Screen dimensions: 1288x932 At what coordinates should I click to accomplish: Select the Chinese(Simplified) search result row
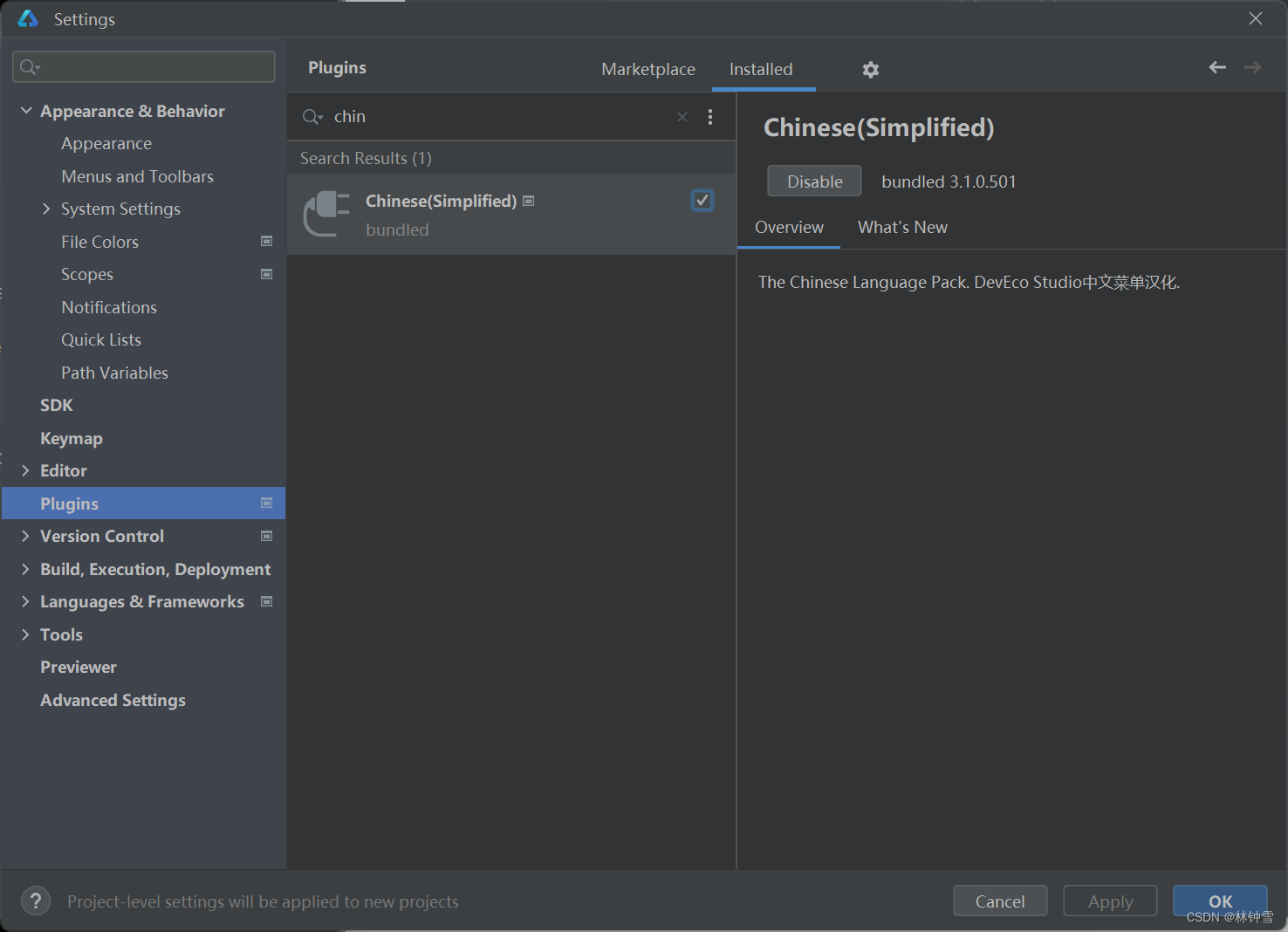pyautogui.click(x=511, y=214)
